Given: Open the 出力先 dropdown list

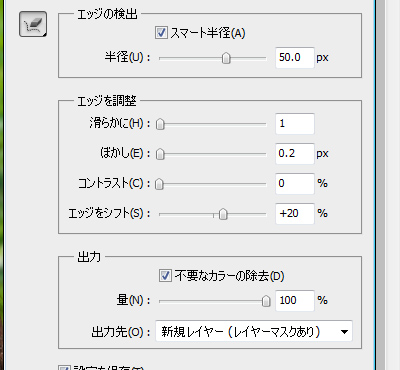Looking at the screenshot, I should (x=254, y=332).
